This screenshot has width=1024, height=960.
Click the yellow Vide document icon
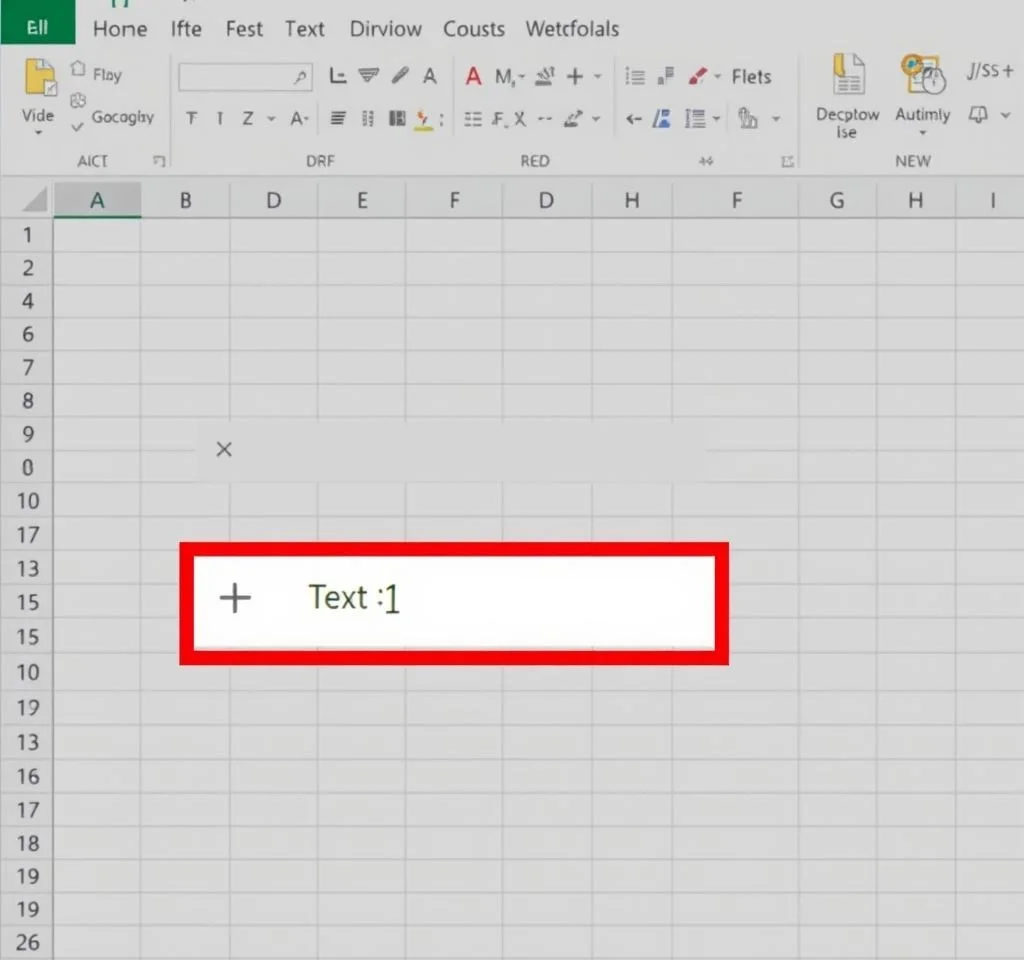tap(39, 78)
